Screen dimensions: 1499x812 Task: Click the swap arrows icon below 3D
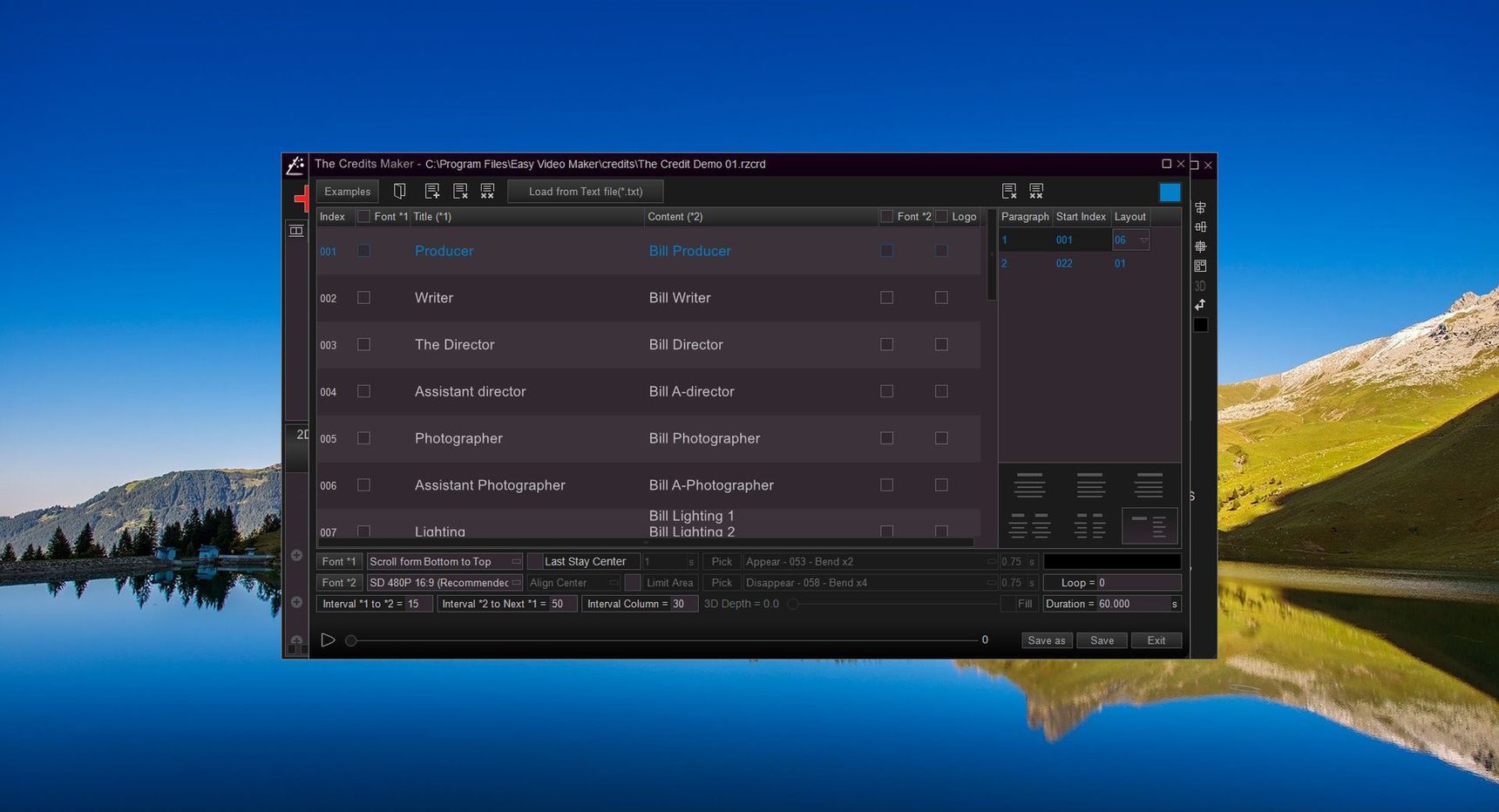point(1200,305)
